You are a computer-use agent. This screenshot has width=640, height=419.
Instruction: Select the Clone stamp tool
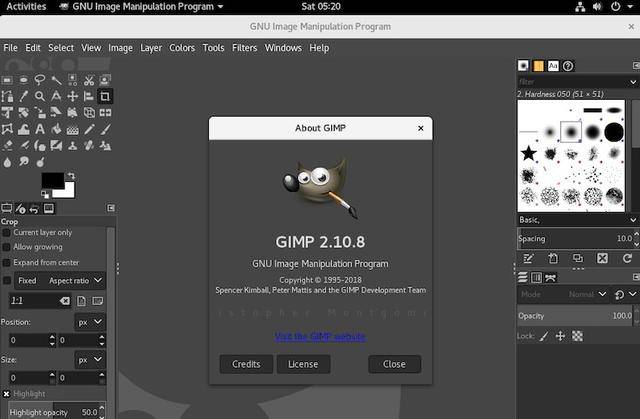coord(73,146)
